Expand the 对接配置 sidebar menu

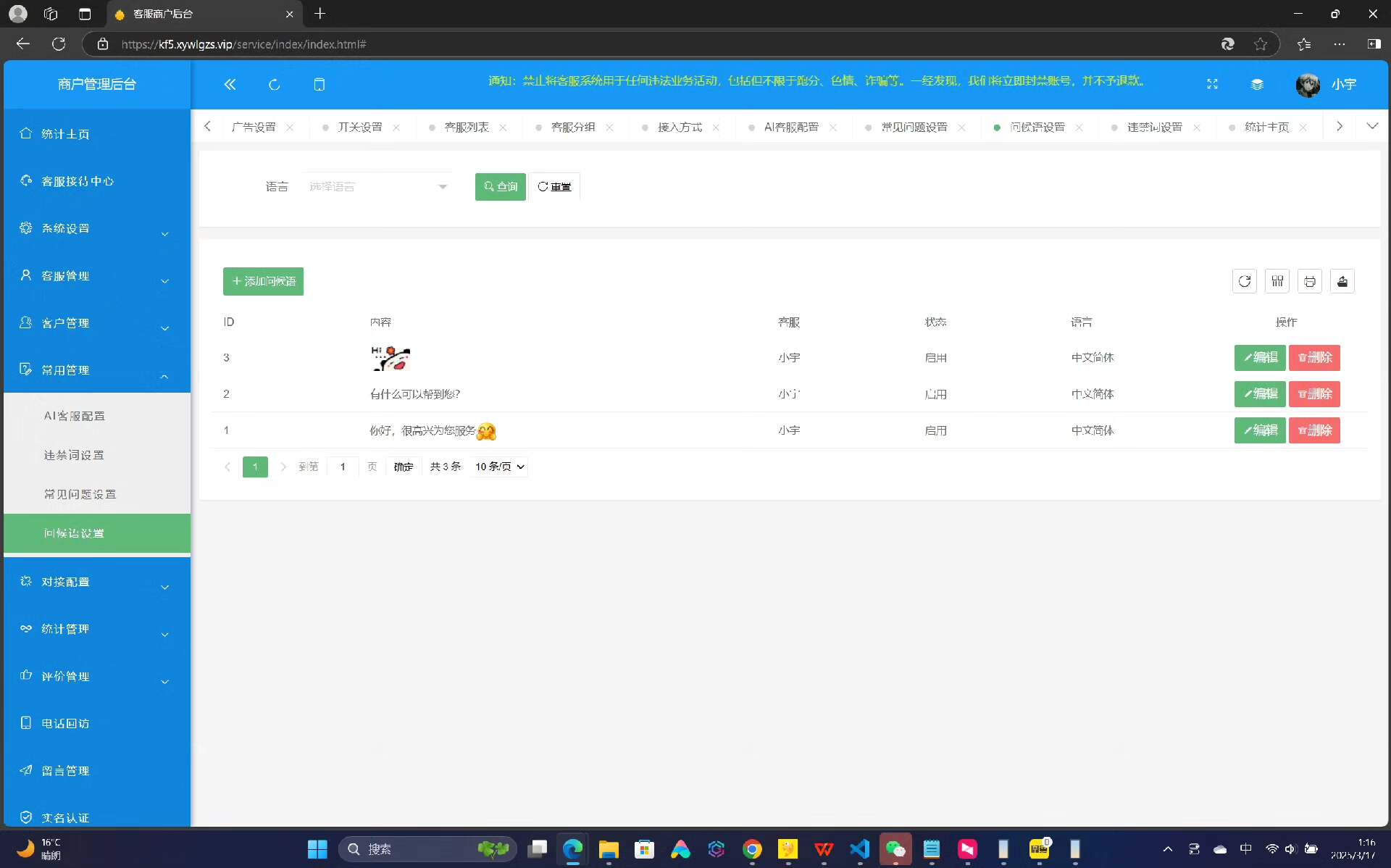(x=96, y=583)
